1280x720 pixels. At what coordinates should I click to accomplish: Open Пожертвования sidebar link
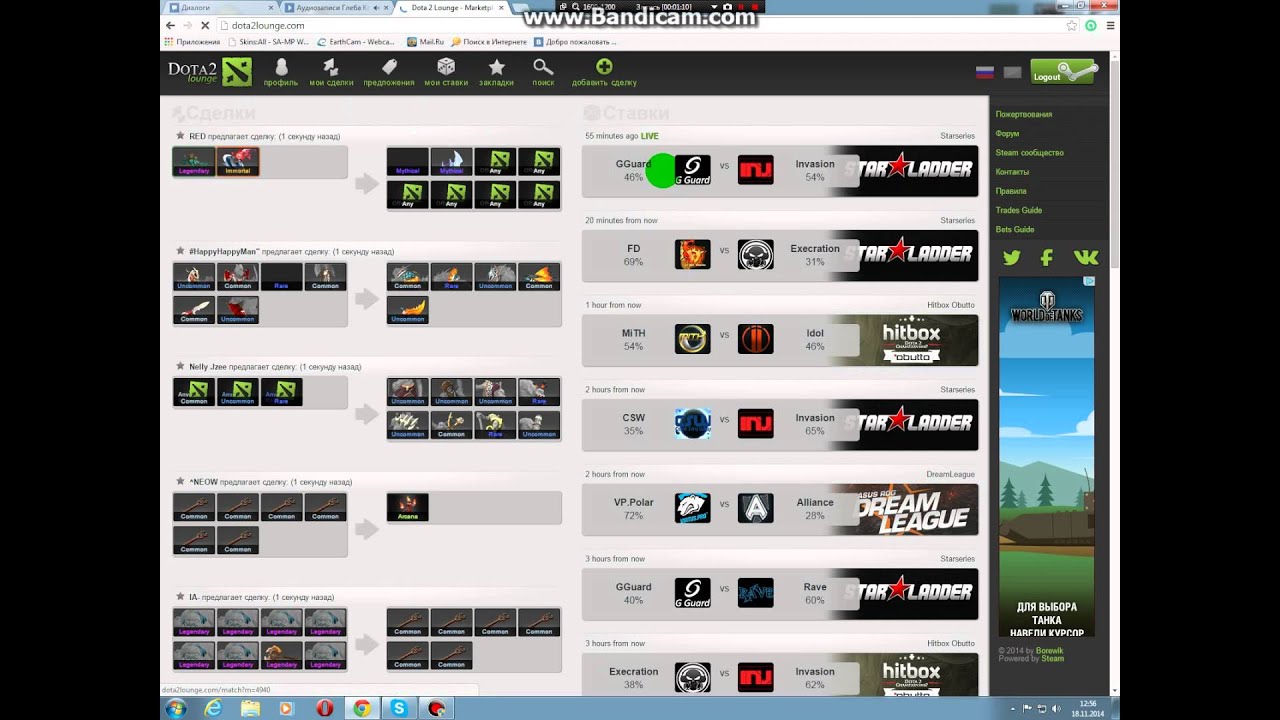(x=1023, y=114)
